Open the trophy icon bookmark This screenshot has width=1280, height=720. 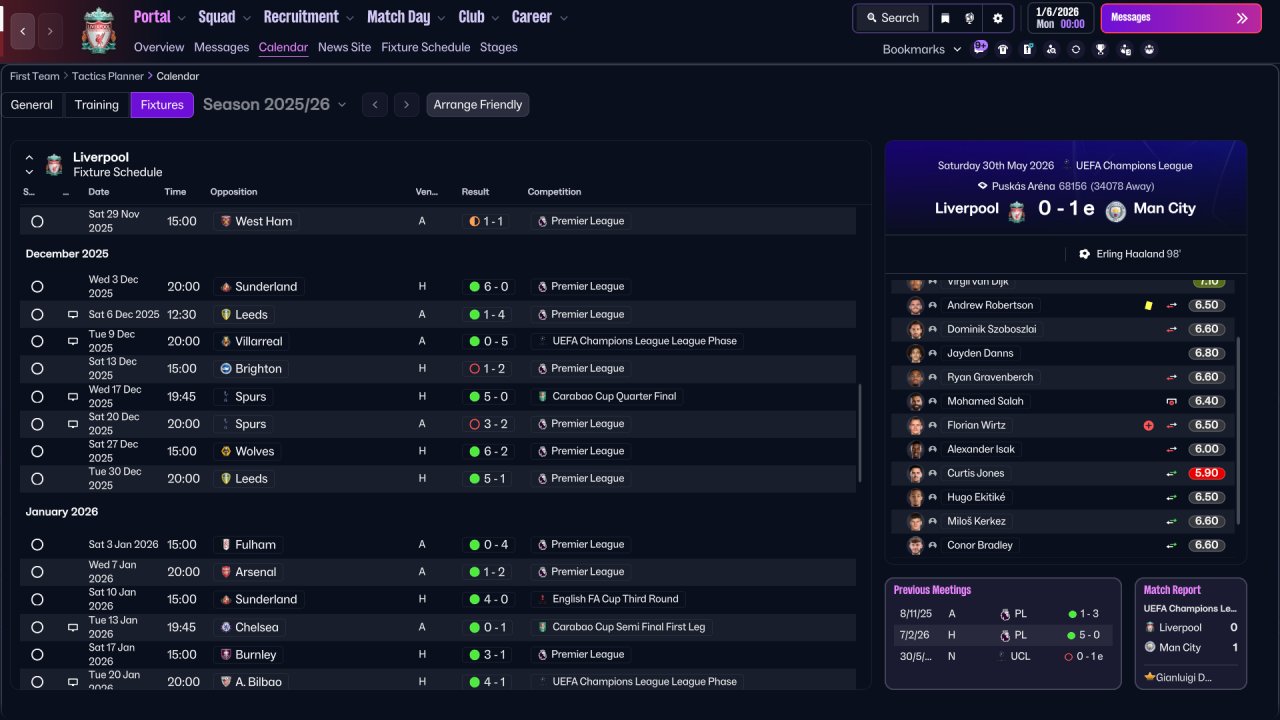click(x=1100, y=49)
